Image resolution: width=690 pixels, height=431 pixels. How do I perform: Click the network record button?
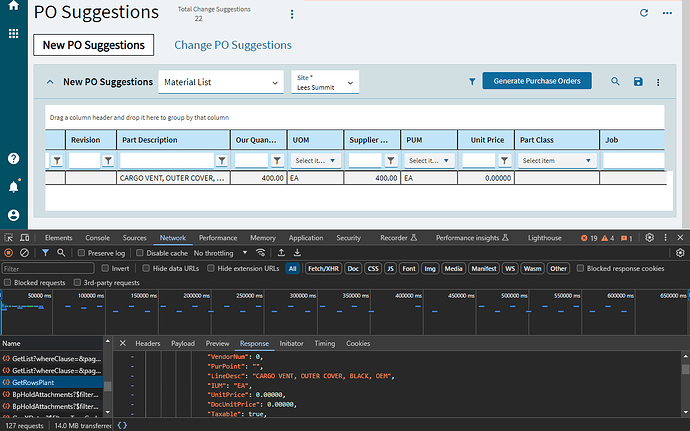[8, 253]
